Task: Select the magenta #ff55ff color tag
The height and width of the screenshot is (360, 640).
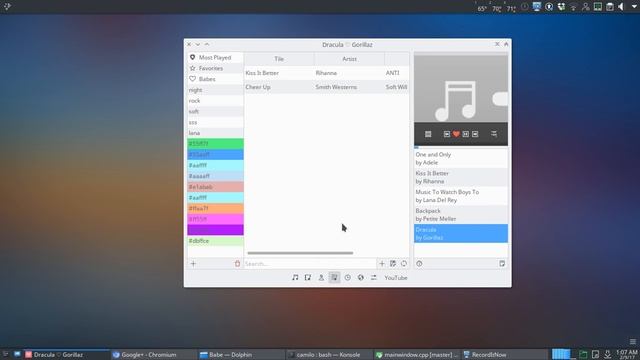Action: pos(216,219)
